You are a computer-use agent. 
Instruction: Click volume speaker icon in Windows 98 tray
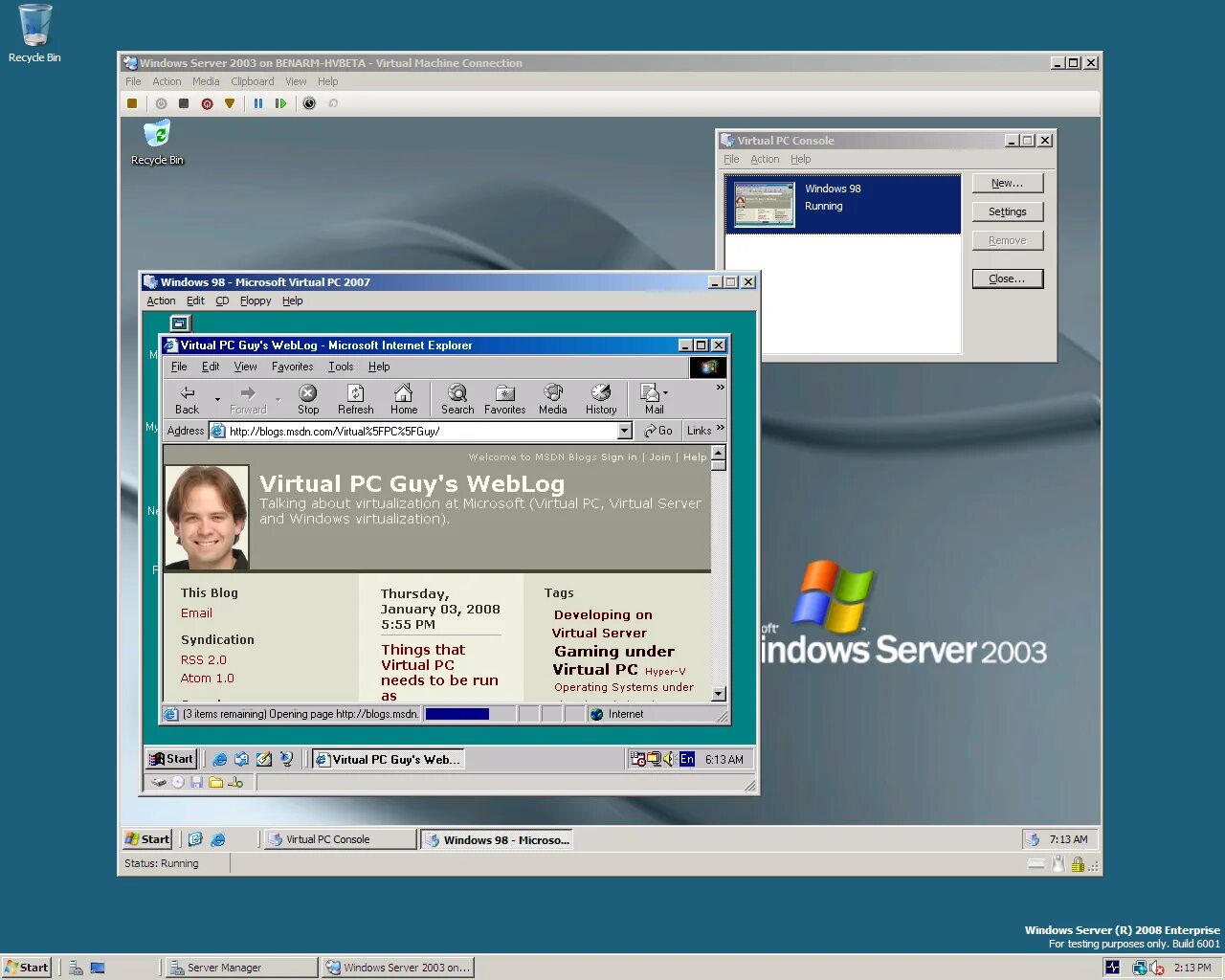pyautogui.click(x=669, y=759)
